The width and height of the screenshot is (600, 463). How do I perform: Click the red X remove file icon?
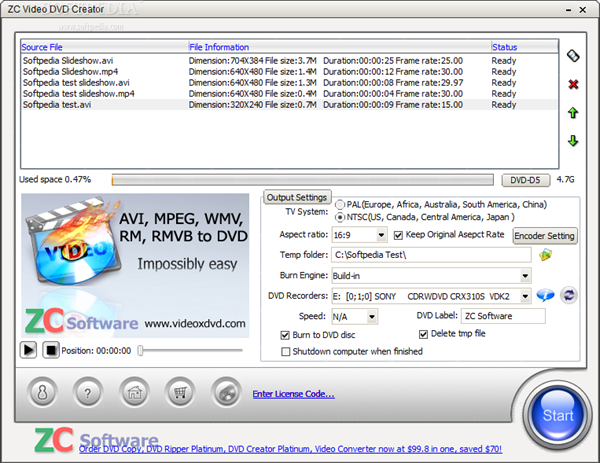[x=573, y=84]
